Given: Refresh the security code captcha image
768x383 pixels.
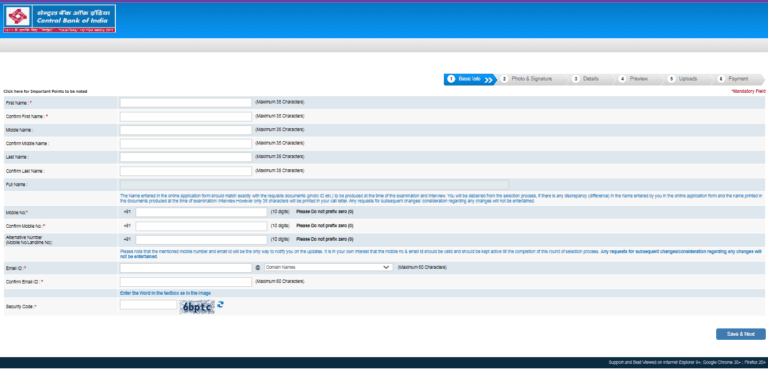Looking at the screenshot, I should point(220,305).
